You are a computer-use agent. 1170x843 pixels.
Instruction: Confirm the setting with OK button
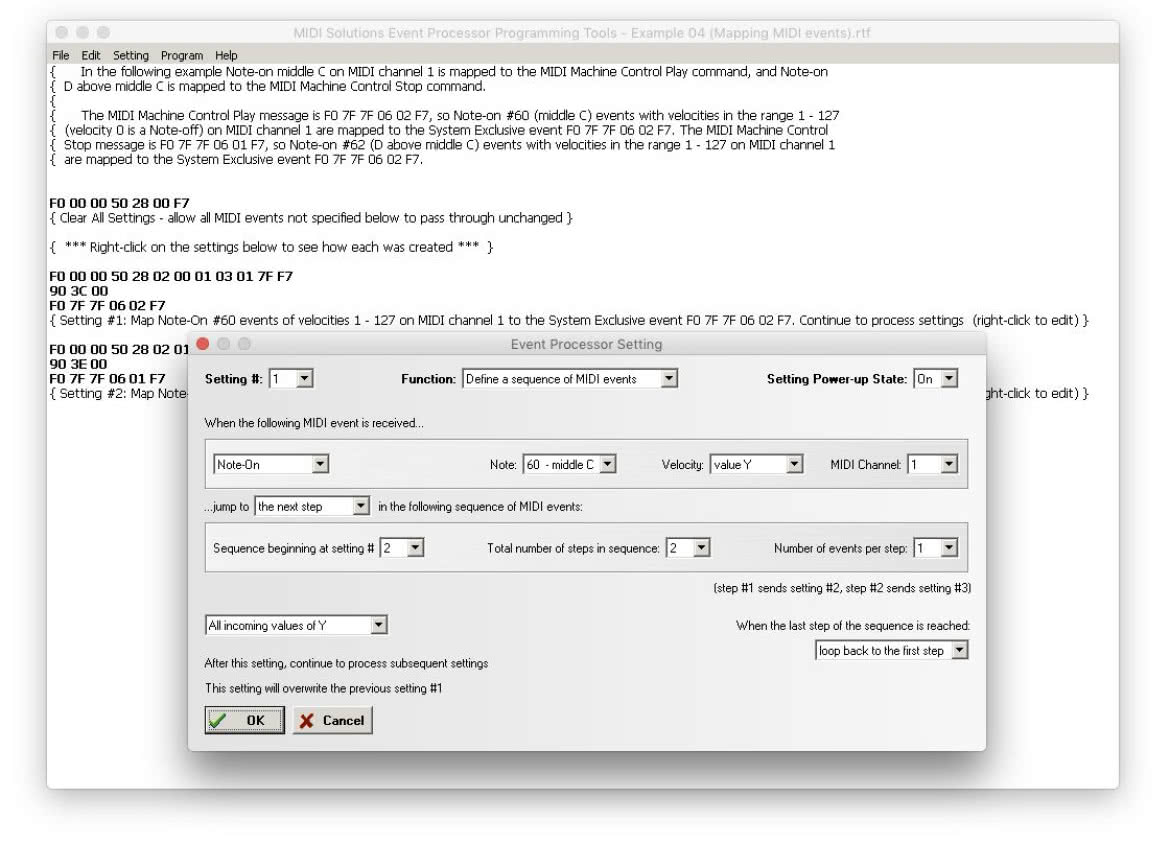245,721
